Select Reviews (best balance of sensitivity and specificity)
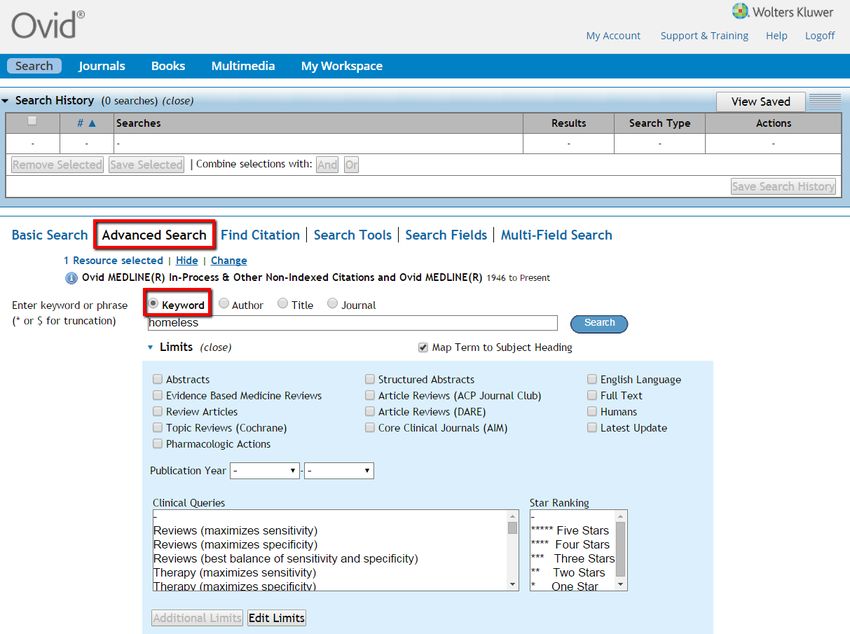The image size is (850, 634). pyautogui.click(x=286, y=559)
